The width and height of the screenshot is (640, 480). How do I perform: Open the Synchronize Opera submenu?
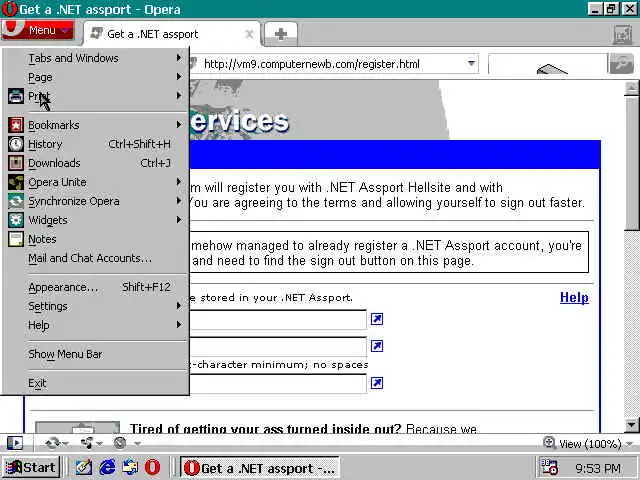[96, 201]
